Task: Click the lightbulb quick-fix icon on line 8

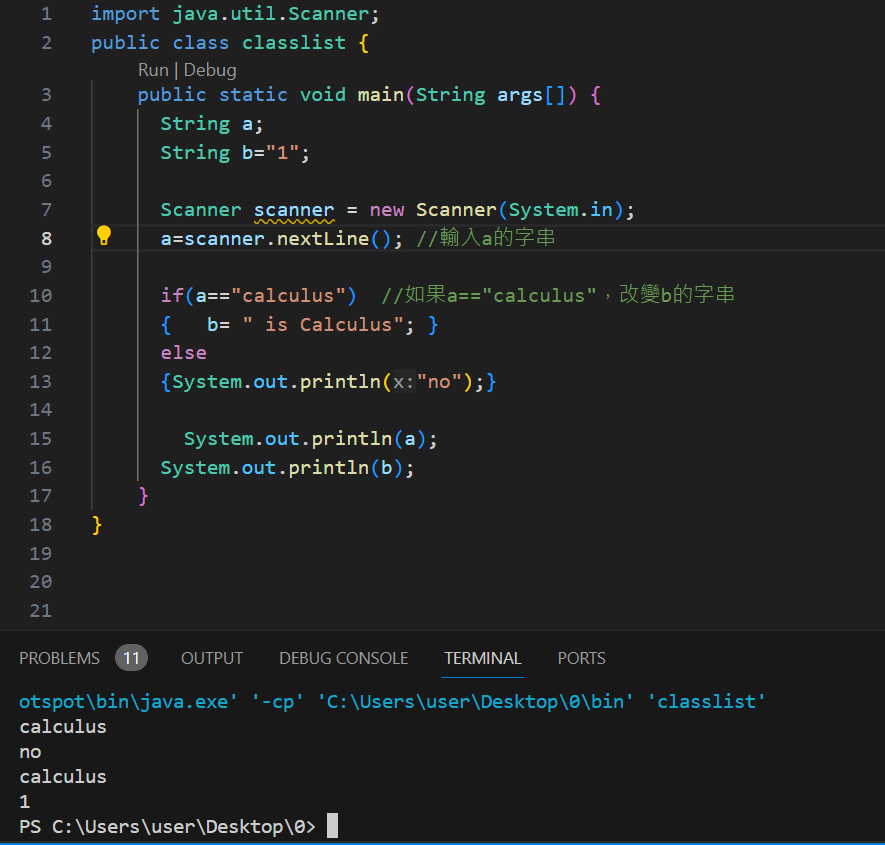Action: click(103, 237)
